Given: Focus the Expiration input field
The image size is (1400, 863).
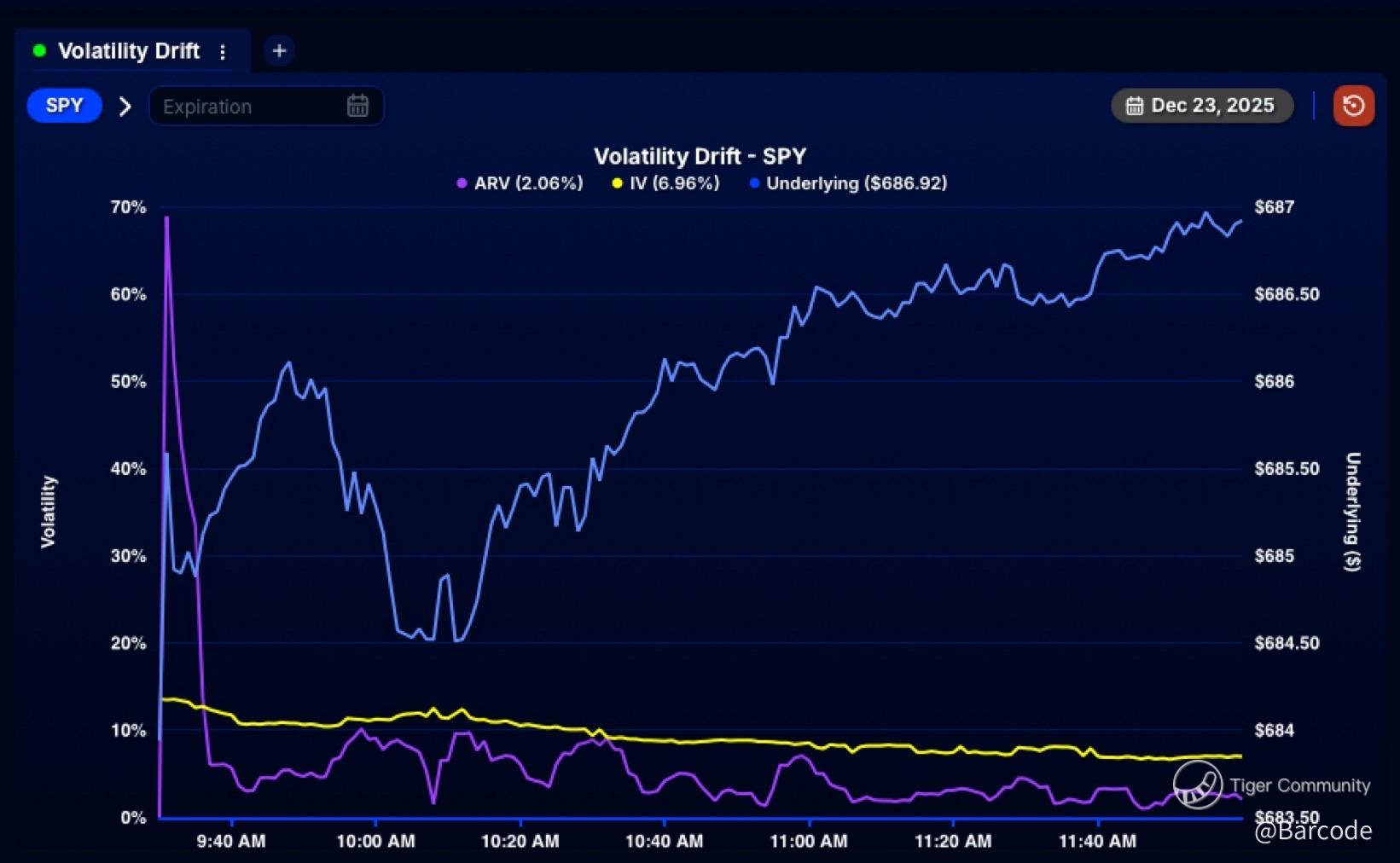Looking at the screenshot, I should point(266,107).
